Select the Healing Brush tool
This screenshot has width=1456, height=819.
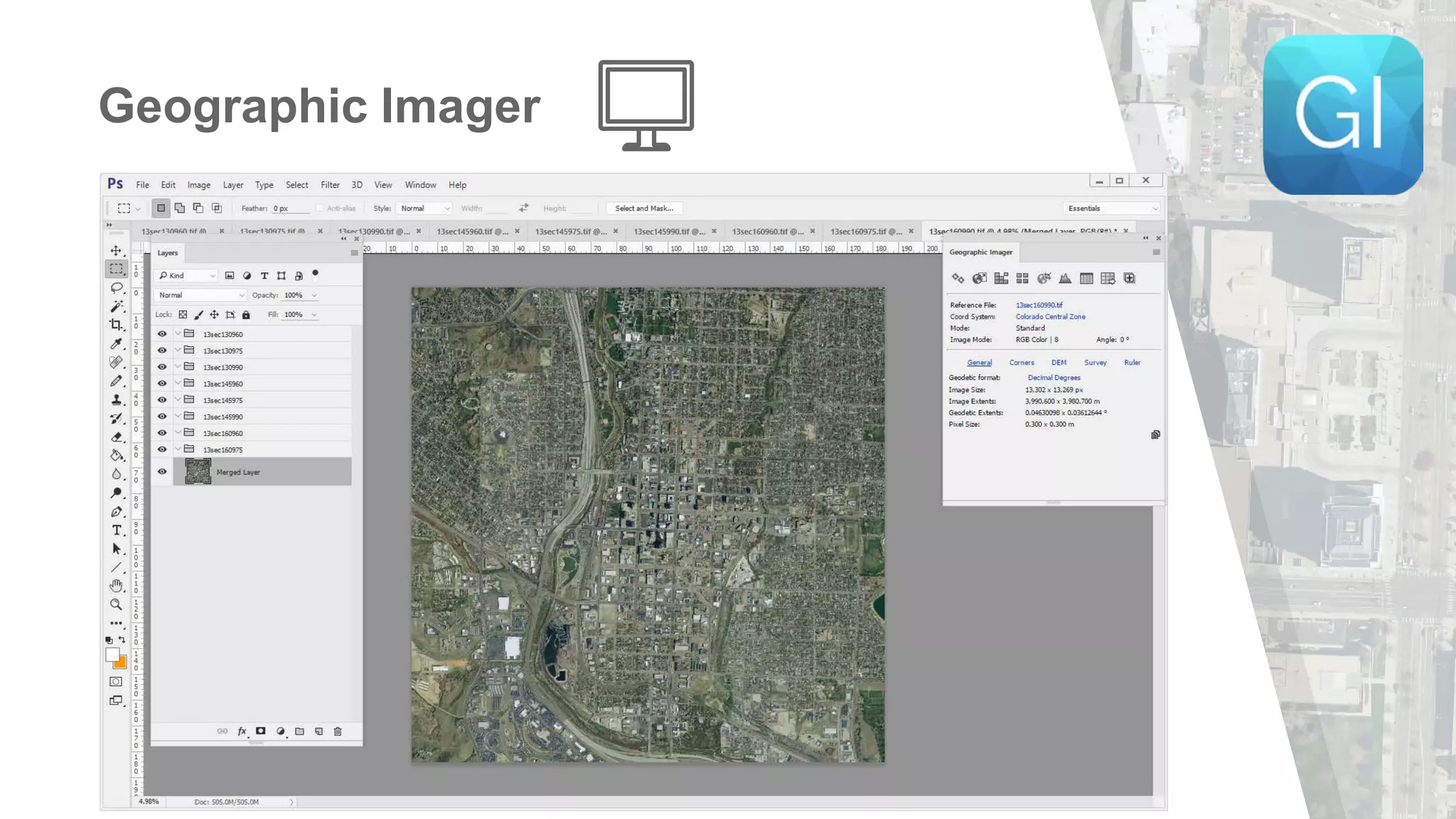coord(116,362)
